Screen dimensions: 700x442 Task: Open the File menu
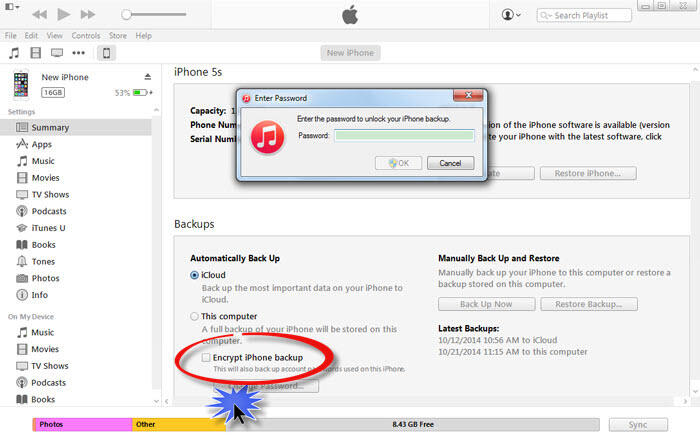11,35
